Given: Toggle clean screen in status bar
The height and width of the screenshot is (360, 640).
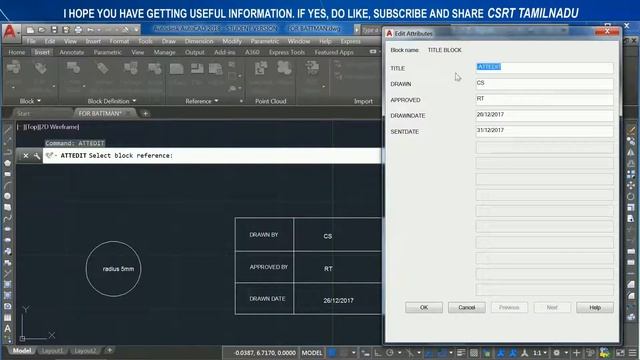Looking at the screenshot, I should [620, 353].
